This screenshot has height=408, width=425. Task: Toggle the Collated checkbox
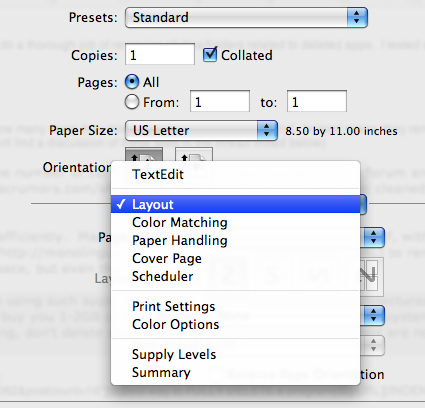(x=210, y=54)
